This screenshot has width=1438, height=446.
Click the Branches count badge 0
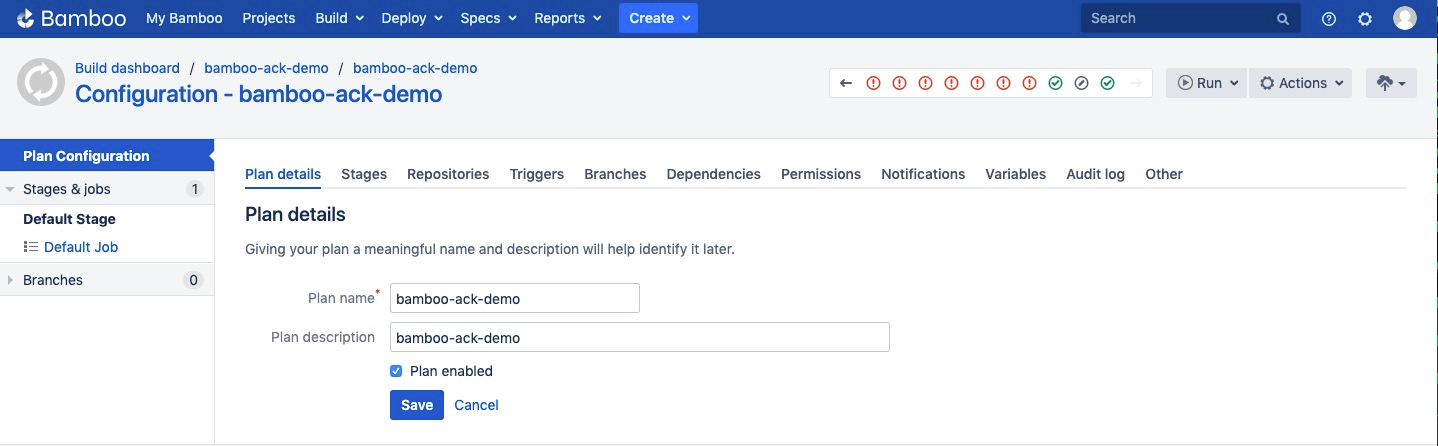click(194, 280)
